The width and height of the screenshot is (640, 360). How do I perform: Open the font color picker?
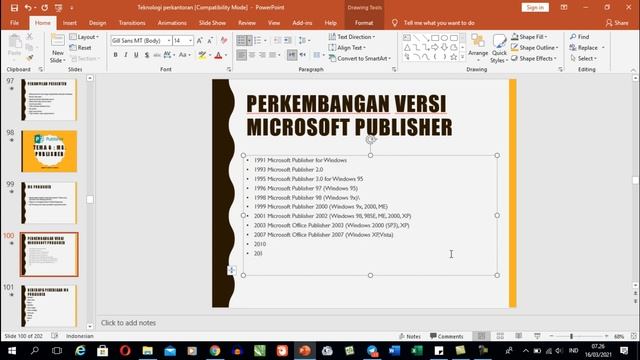tap(226, 55)
